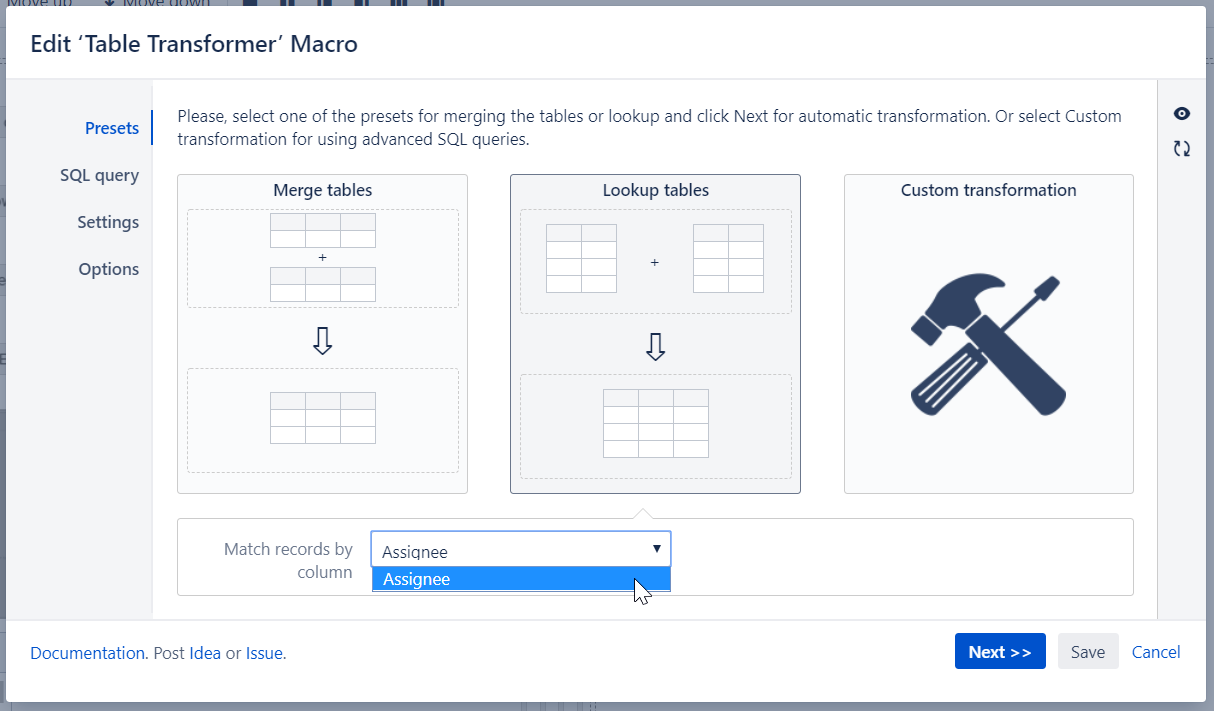Click the Idea link
This screenshot has width=1214, height=711.
click(x=205, y=653)
